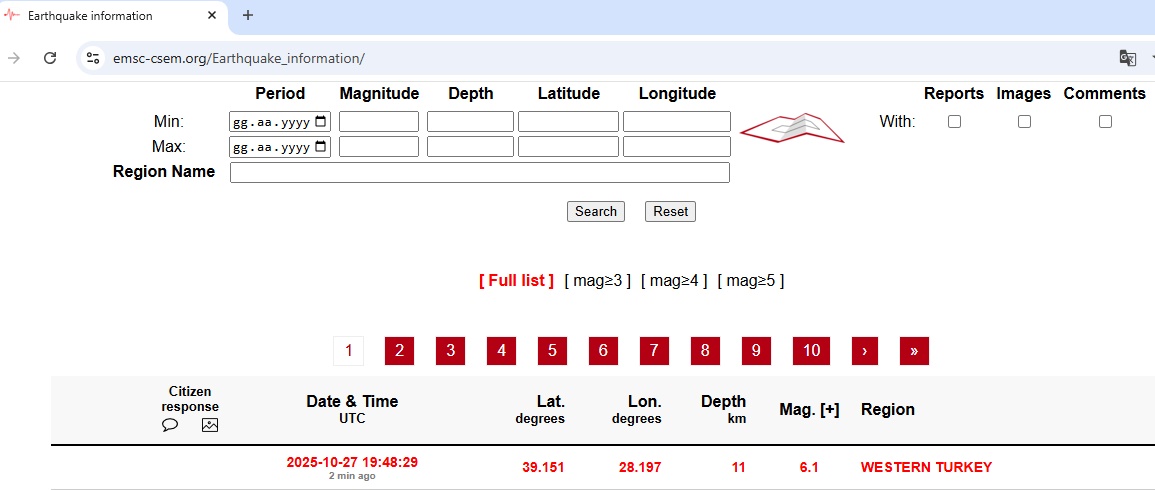Filter earthquakes by mag≥4
Screen dimensions: 1155x490
674,281
